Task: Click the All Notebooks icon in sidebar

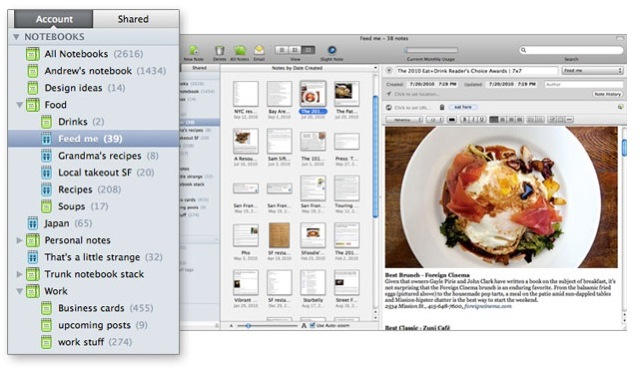Action: click(x=33, y=54)
